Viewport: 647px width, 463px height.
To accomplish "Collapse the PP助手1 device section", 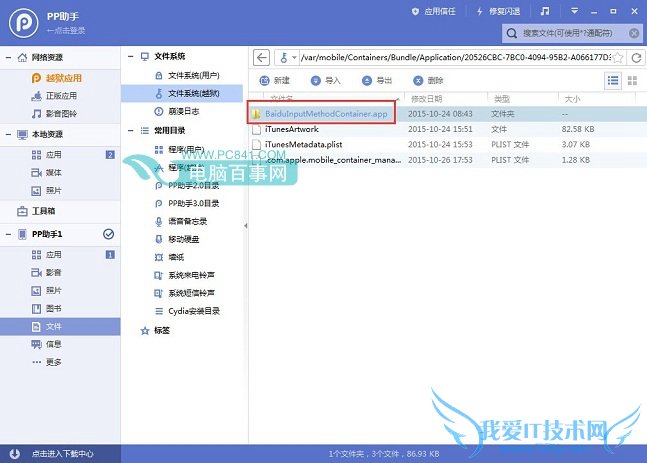I will (8, 234).
